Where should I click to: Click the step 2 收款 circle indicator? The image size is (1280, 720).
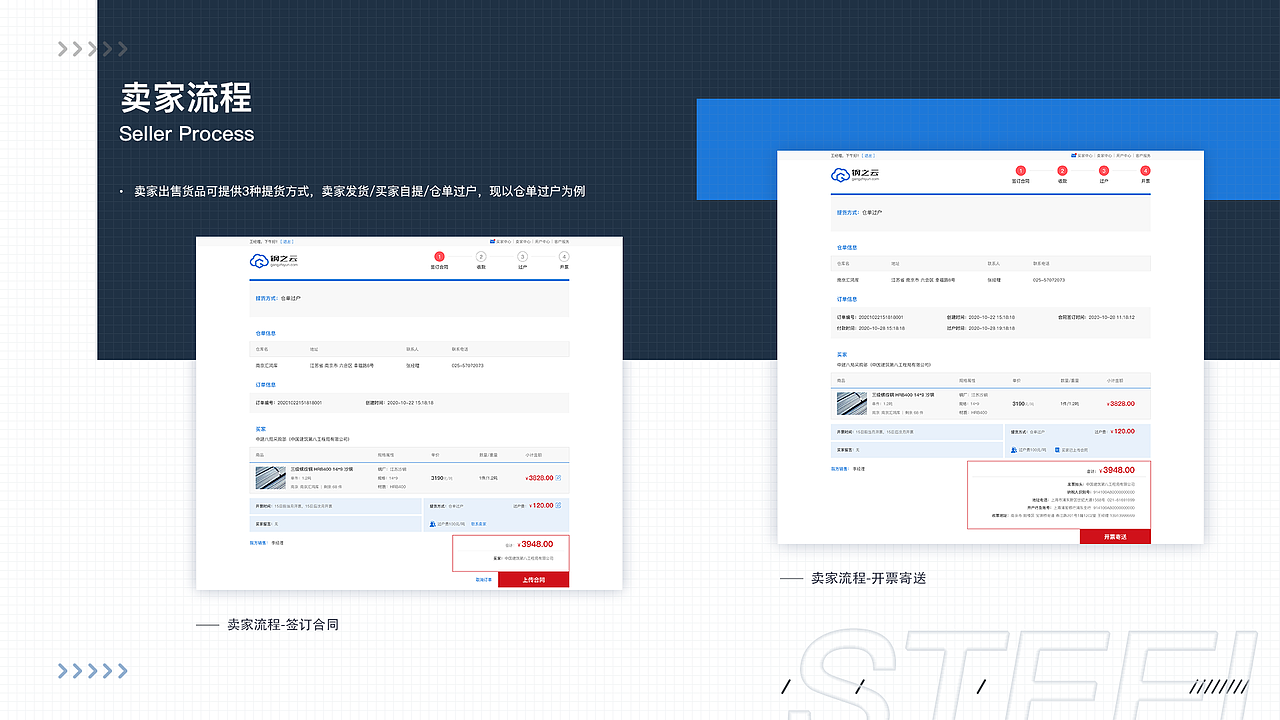point(482,256)
